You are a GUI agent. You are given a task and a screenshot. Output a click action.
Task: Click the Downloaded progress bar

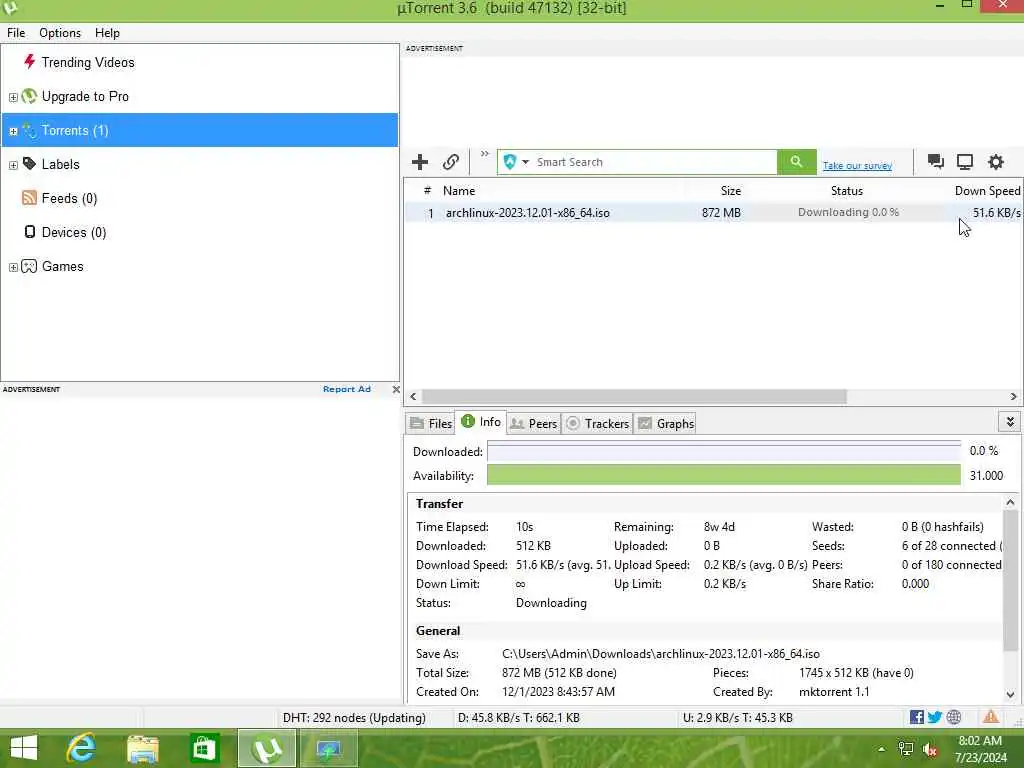click(724, 451)
